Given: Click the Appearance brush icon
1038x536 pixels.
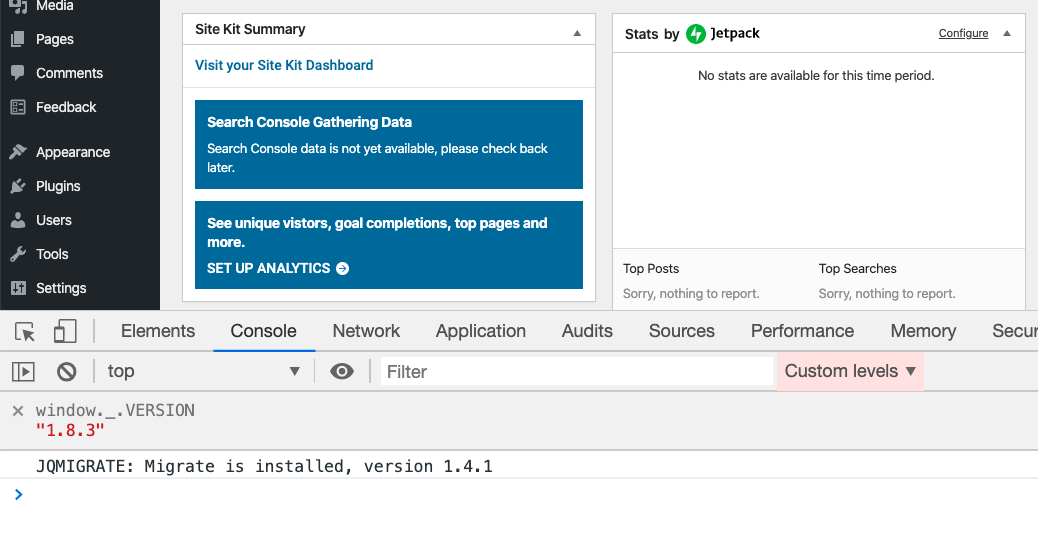Looking at the screenshot, I should coord(19,152).
